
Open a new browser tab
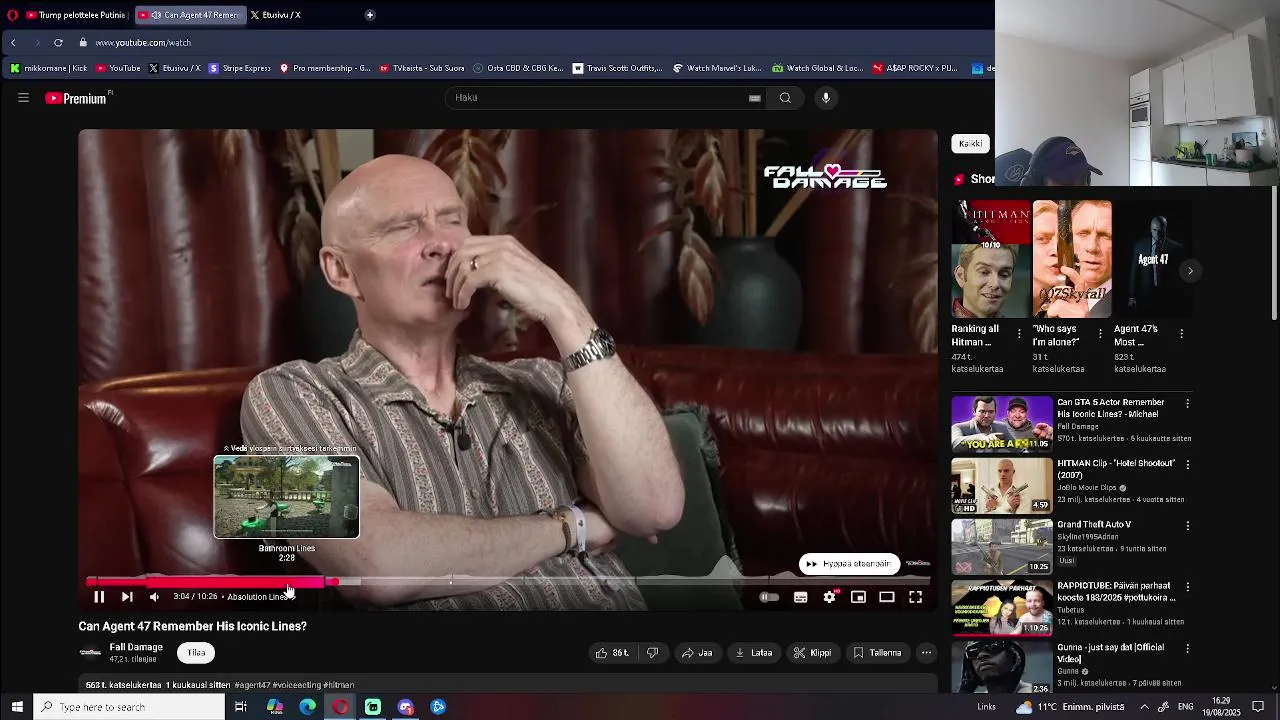pyautogui.click(x=370, y=15)
